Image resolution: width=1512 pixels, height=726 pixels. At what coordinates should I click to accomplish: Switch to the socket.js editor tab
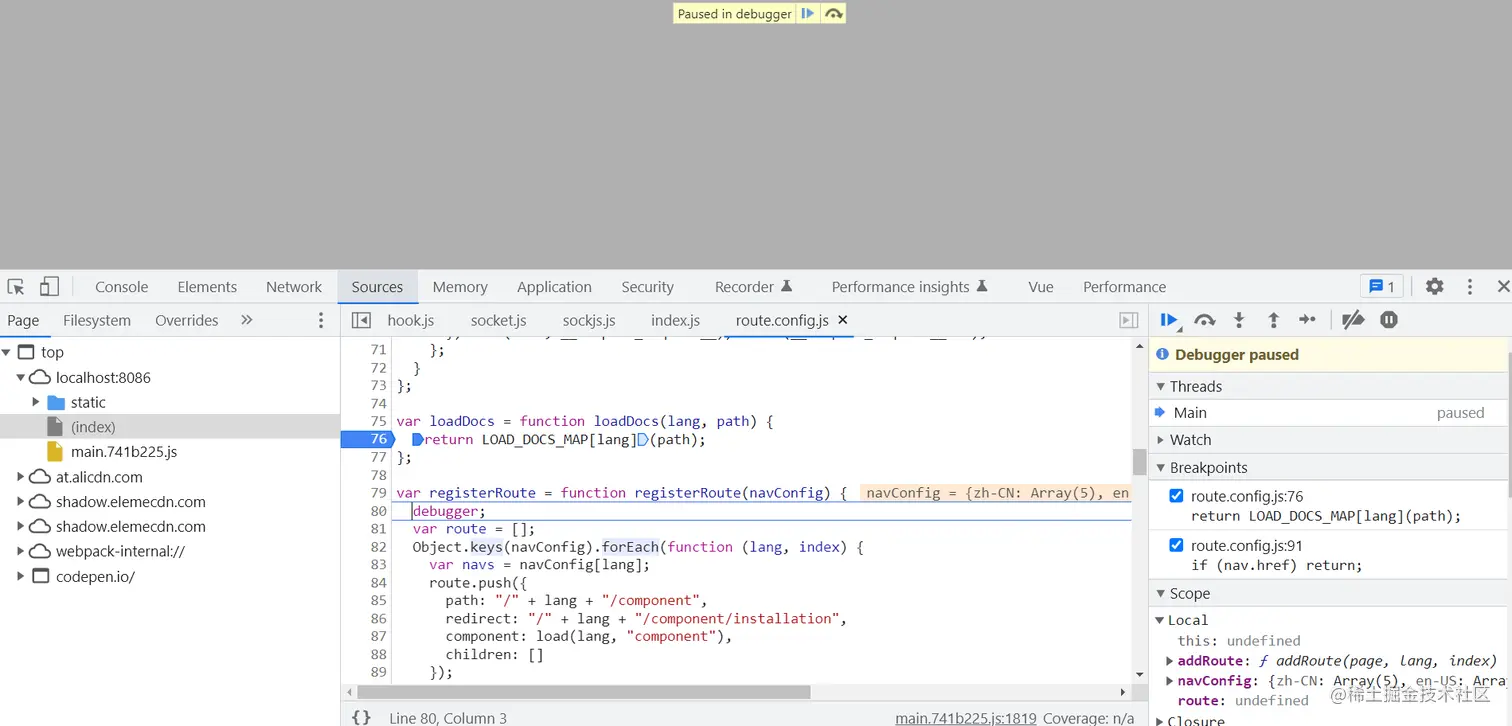point(499,320)
